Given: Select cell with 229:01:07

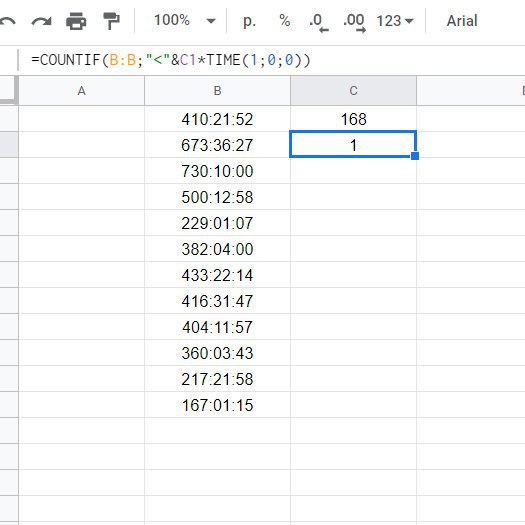Looking at the screenshot, I should pos(217,223).
